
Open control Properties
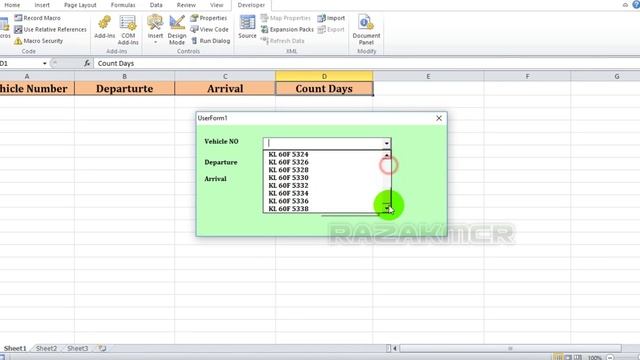tap(209, 18)
